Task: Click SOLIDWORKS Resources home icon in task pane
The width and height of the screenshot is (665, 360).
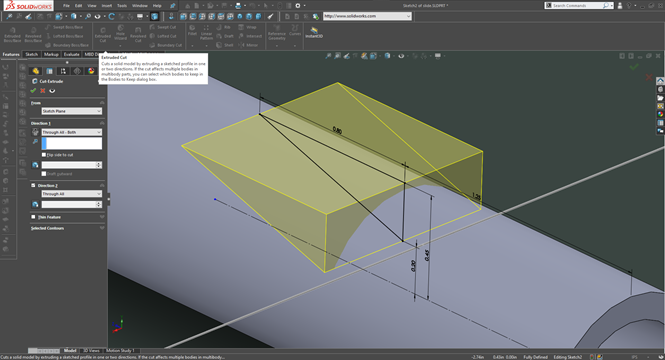Action: (660, 81)
